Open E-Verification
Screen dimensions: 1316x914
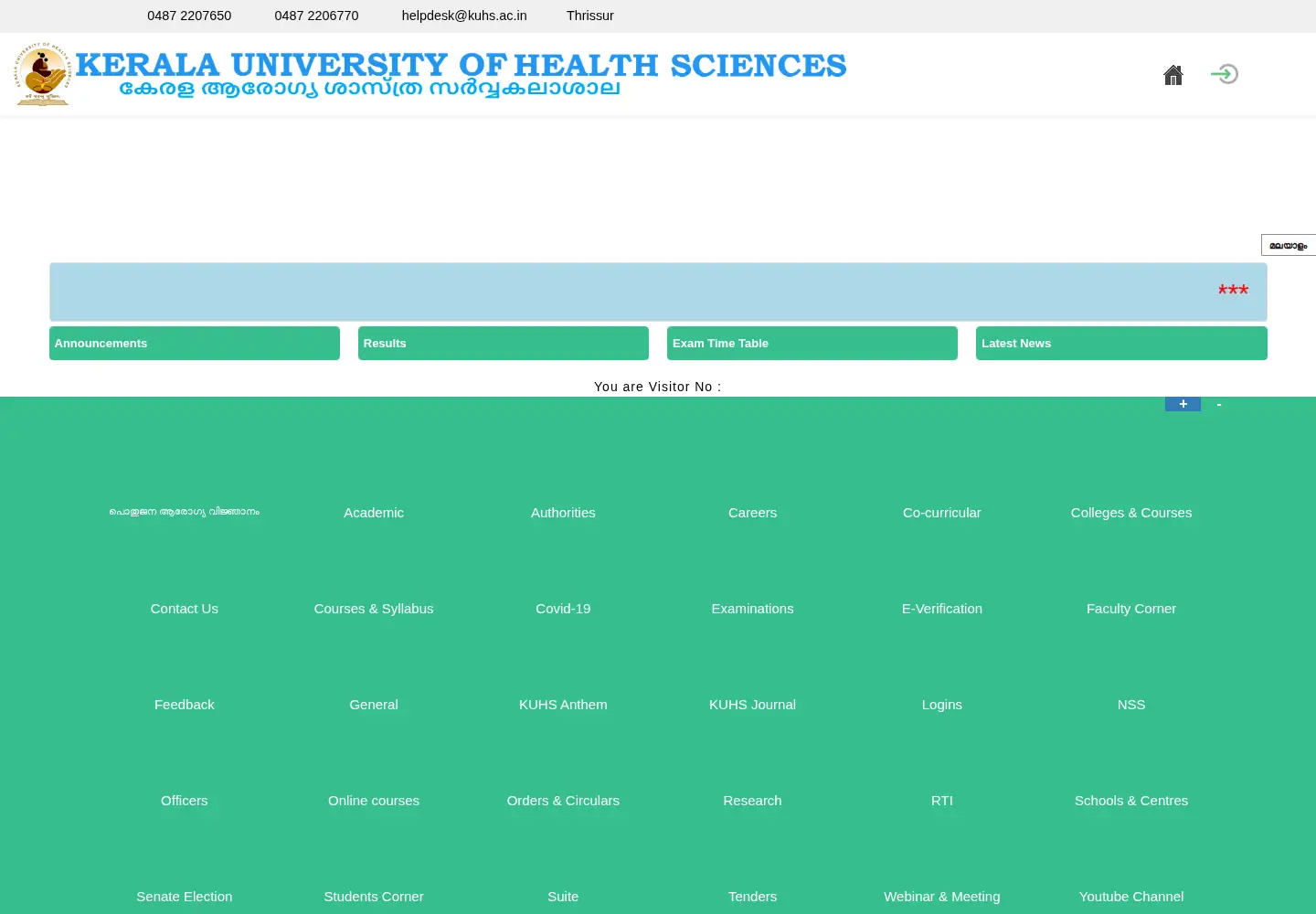[x=942, y=609]
